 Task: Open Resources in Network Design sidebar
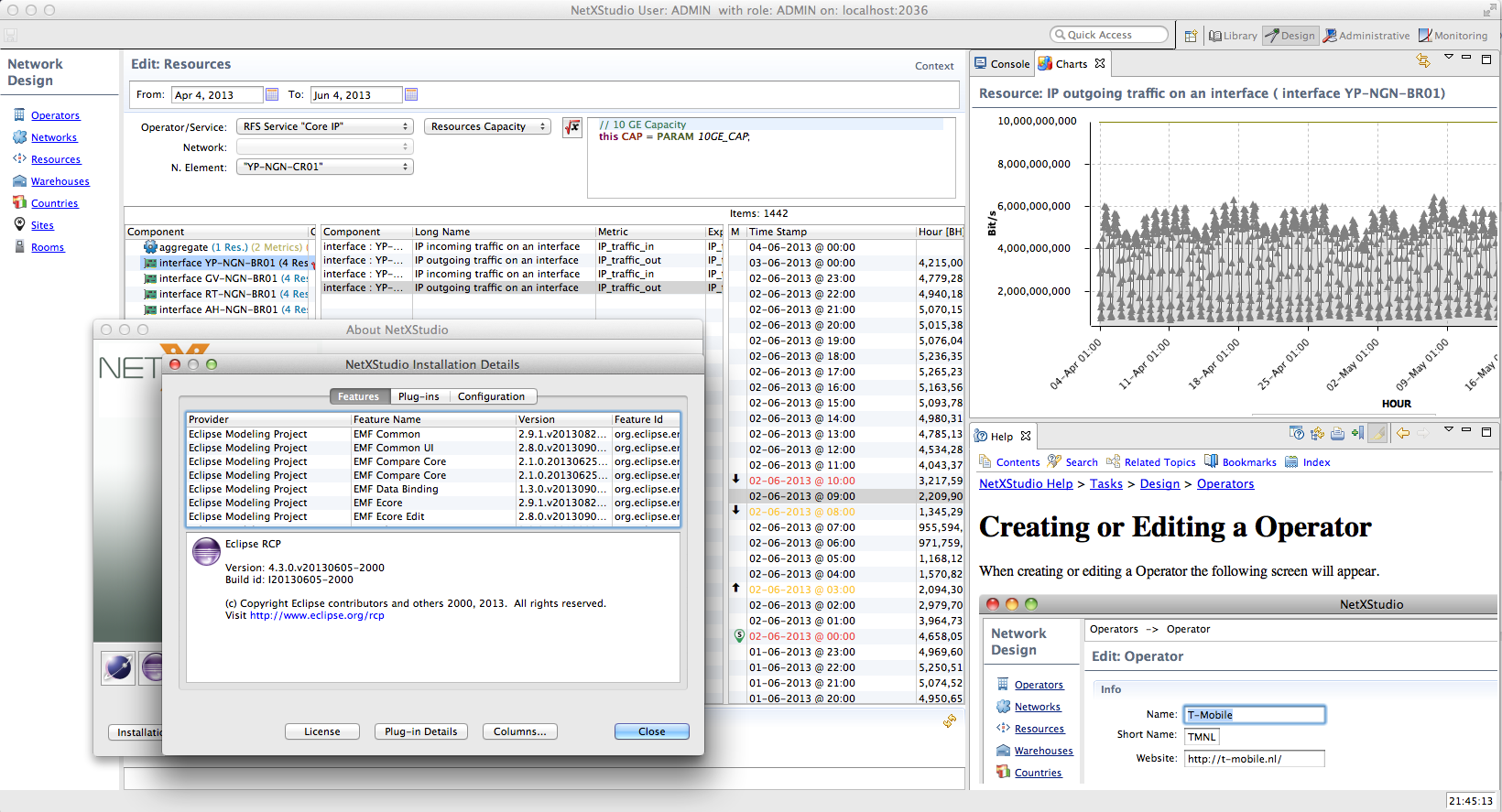point(56,159)
